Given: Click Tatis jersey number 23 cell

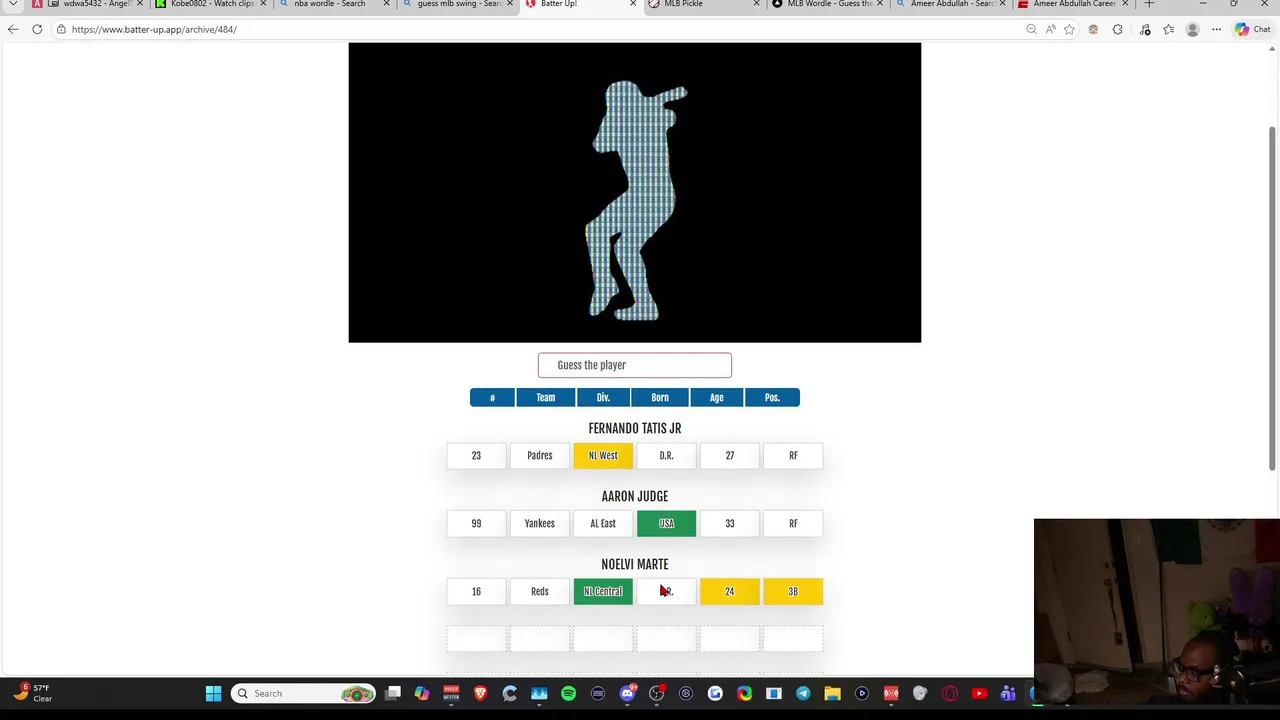Looking at the screenshot, I should click(476, 456).
